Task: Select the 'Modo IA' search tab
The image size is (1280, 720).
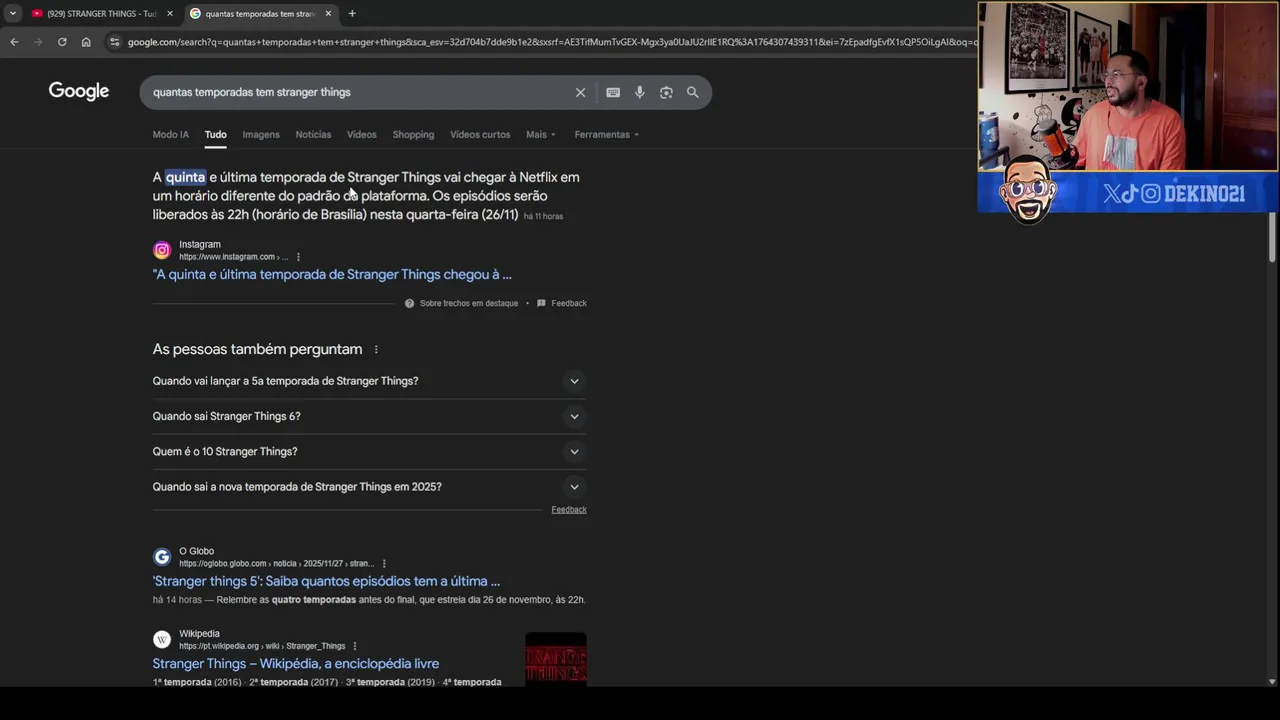Action: coord(171,134)
